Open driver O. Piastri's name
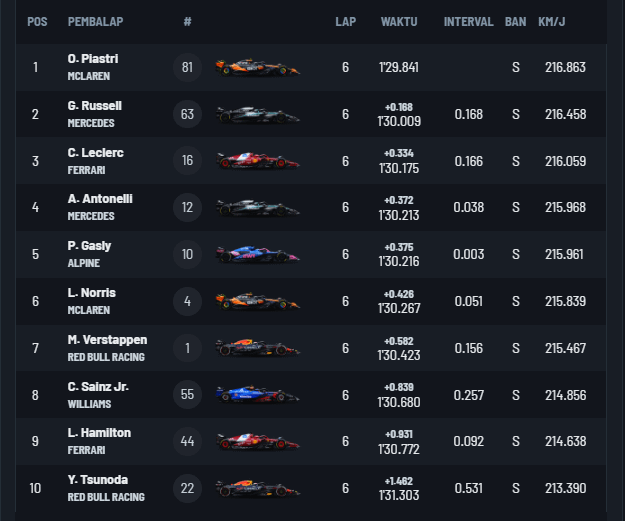The width and height of the screenshot is (625, 521). coord(95,59)
